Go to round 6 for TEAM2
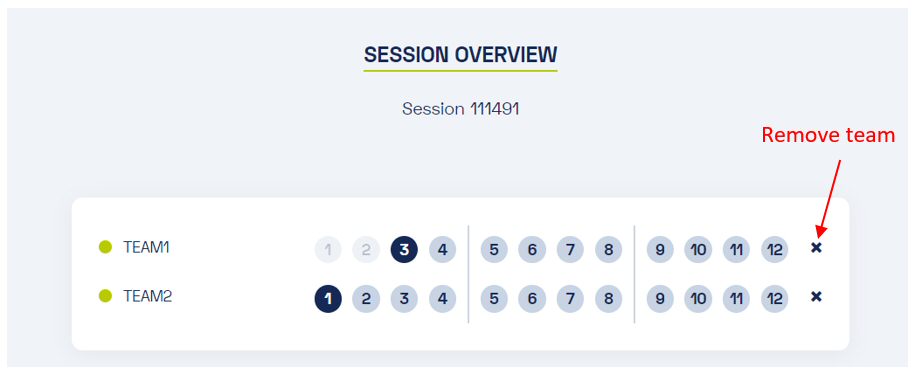 [x=532, y=299]
